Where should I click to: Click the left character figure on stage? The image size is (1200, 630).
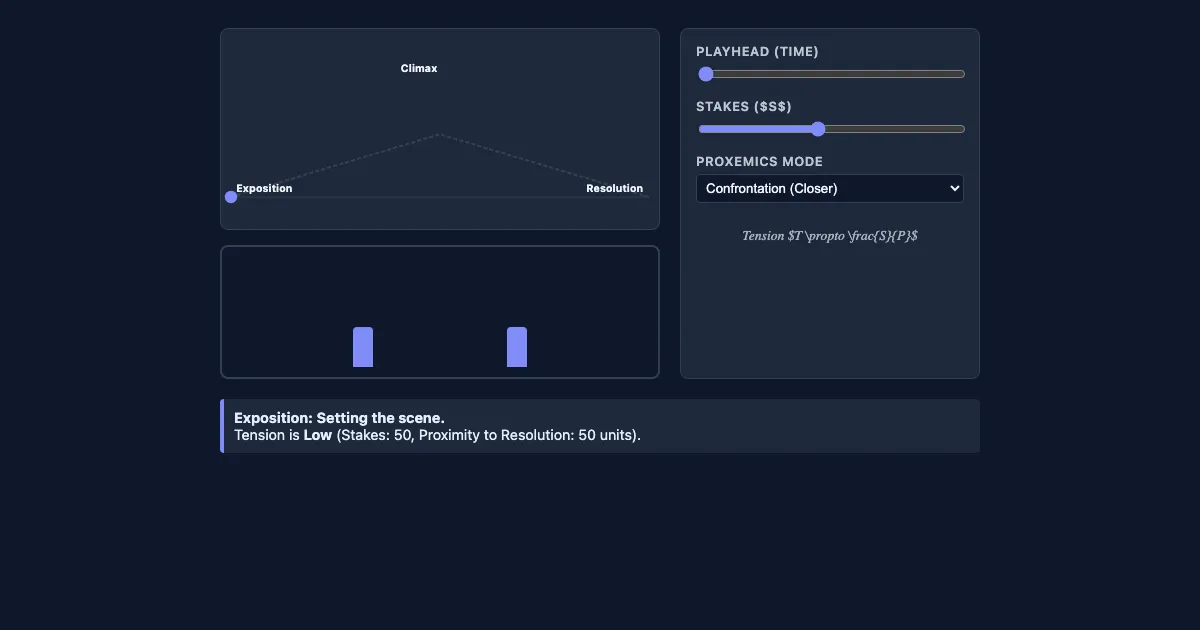click(x=363, y=347)
